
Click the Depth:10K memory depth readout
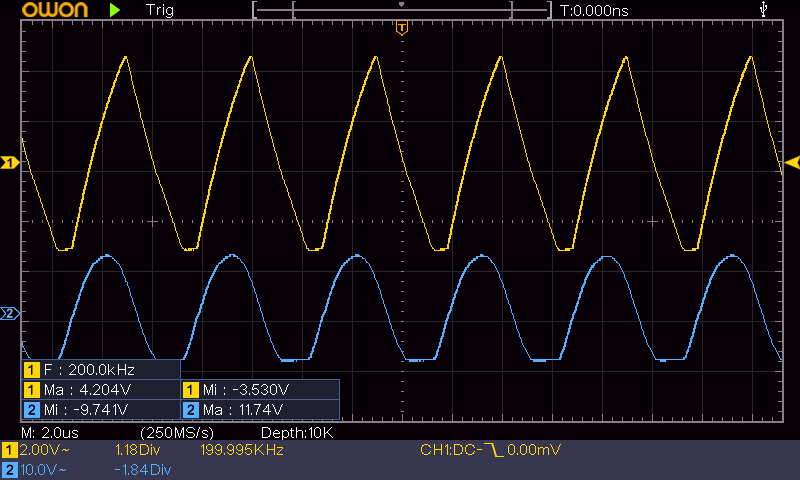[296, 433]
